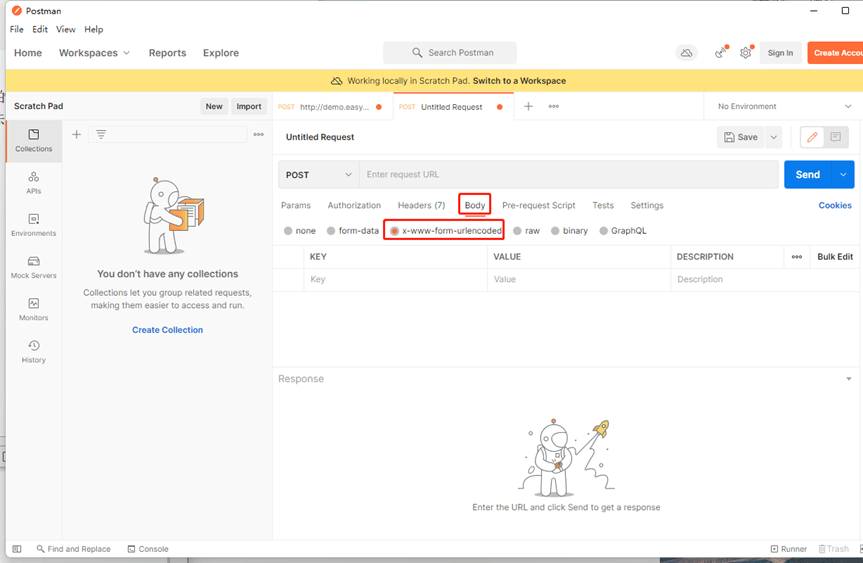Screen dimensions: 863x563
Task: Switch to the Params tab
Action: (296, 205)
